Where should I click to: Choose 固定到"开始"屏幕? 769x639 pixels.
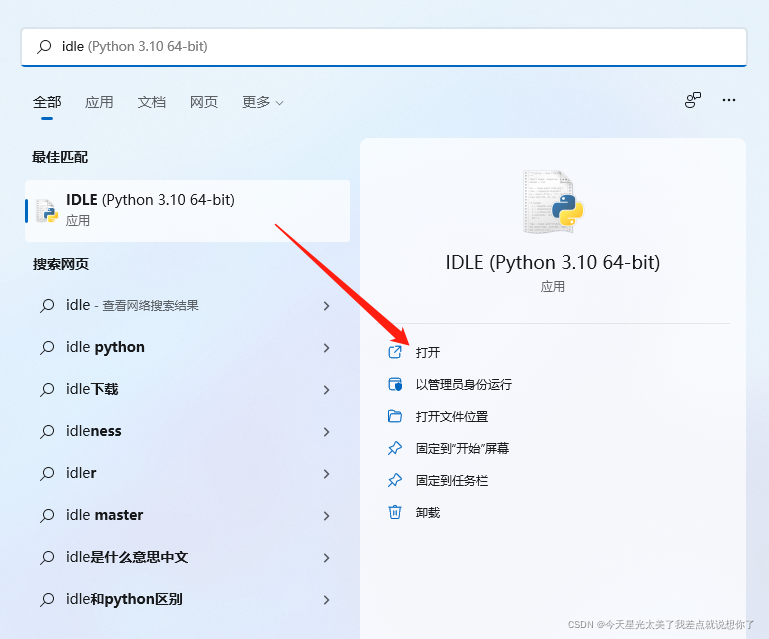pyautogui.click(x=462, y=448)
